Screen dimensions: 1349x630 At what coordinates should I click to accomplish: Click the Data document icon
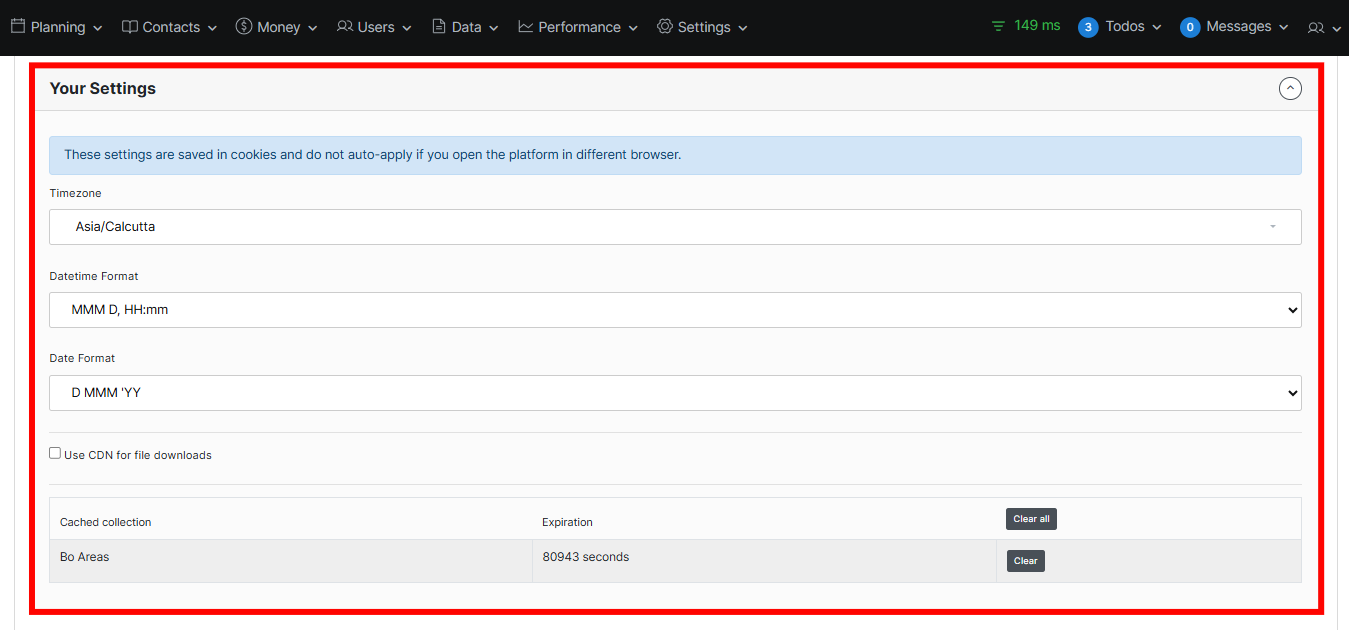pyautogui.click(x=439, y=27)
